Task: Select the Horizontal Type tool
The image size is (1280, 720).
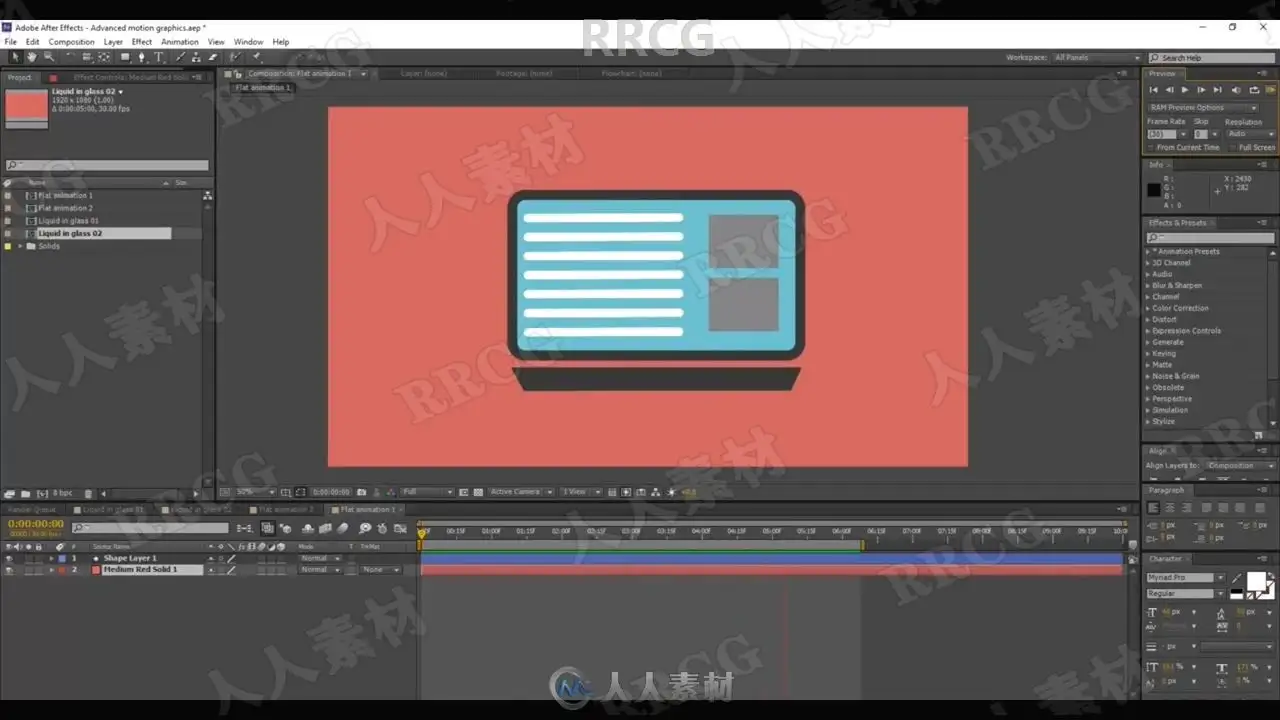Action: coord(159,57)
